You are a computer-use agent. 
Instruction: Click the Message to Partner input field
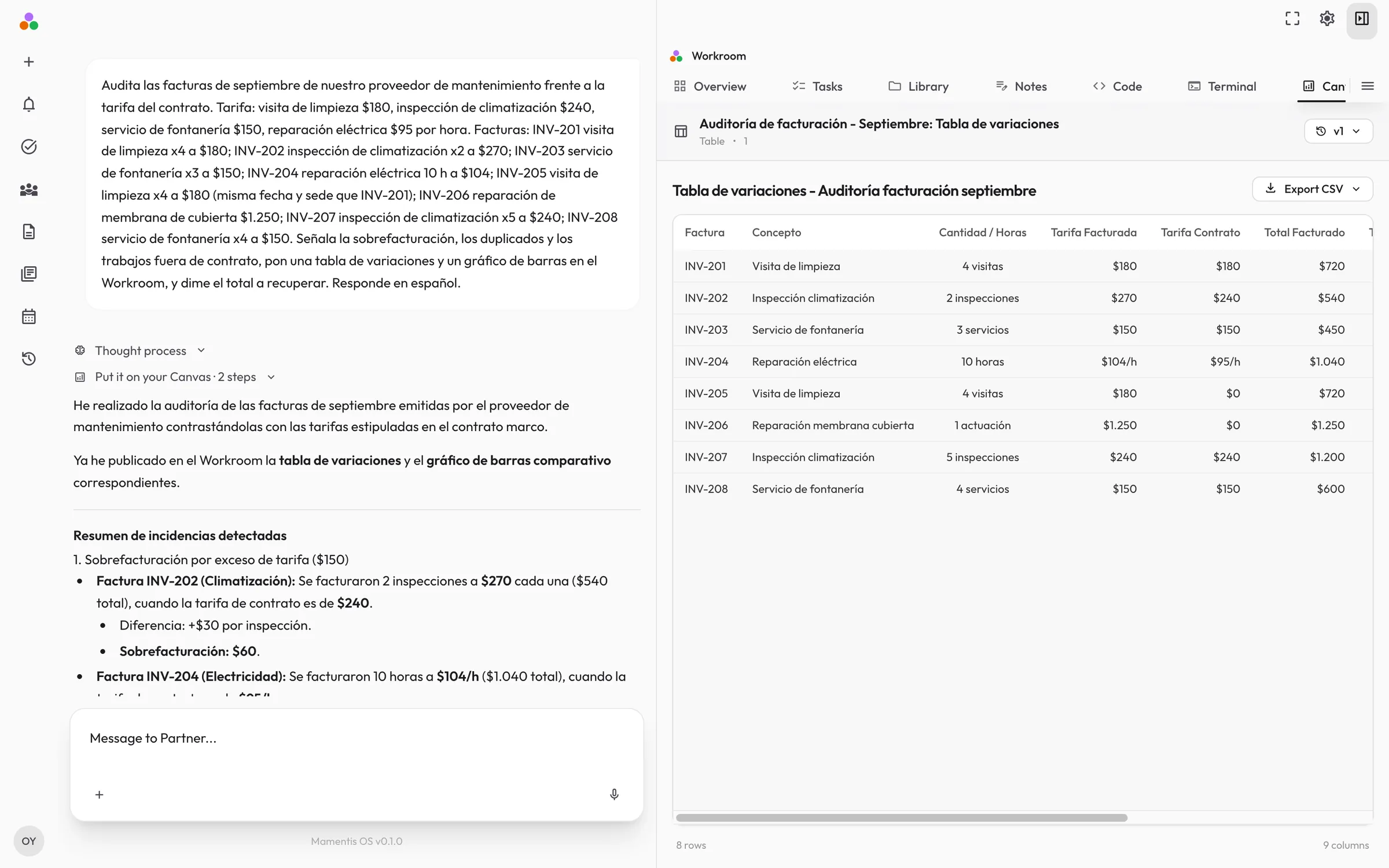[x=357, y=738]
